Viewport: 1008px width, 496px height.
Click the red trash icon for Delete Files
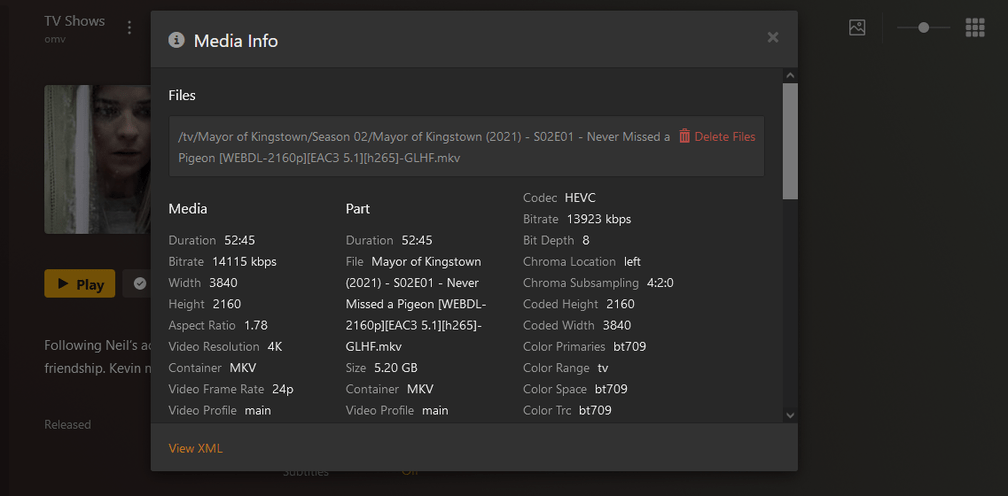pos(685,136)
